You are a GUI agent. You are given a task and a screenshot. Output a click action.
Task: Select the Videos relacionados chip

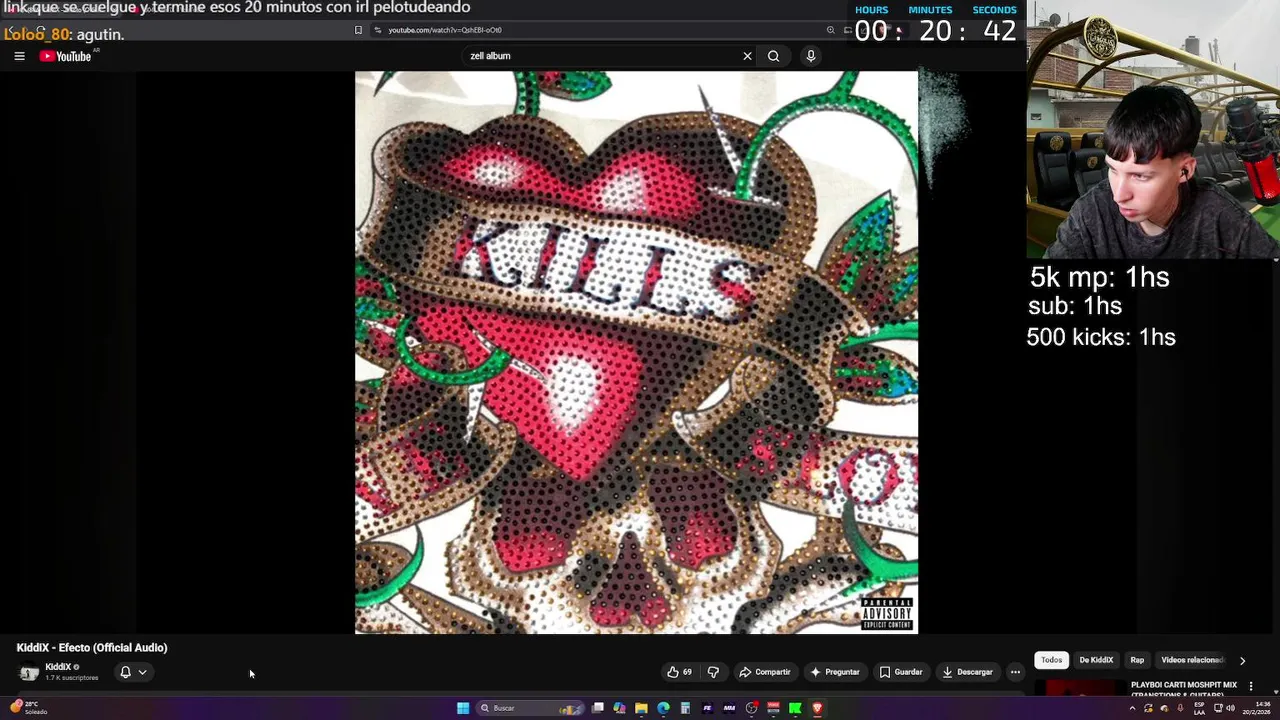(x=1192, y=660)
